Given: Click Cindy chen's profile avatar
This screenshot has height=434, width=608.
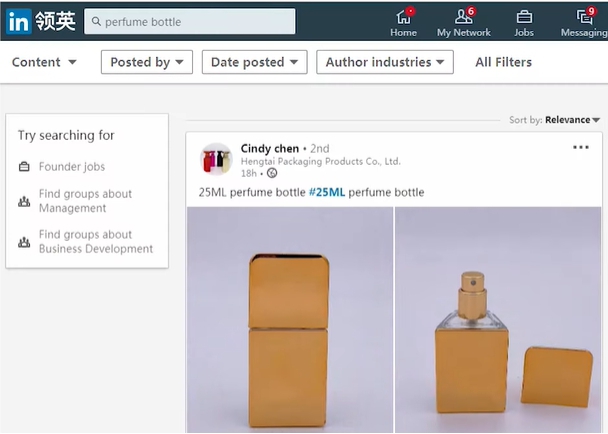Looking at the screenshot, I should [216, 159].
